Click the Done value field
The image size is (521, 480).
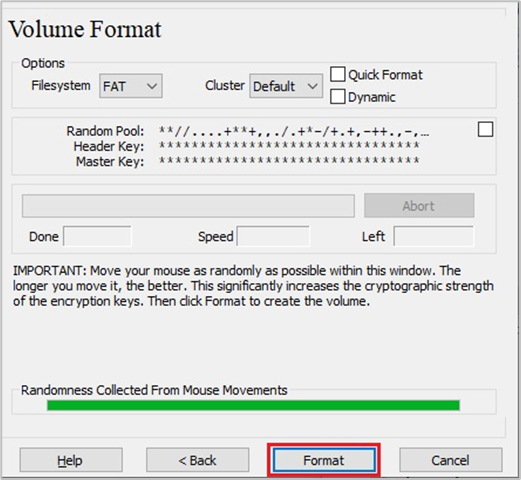pos(97,236)
